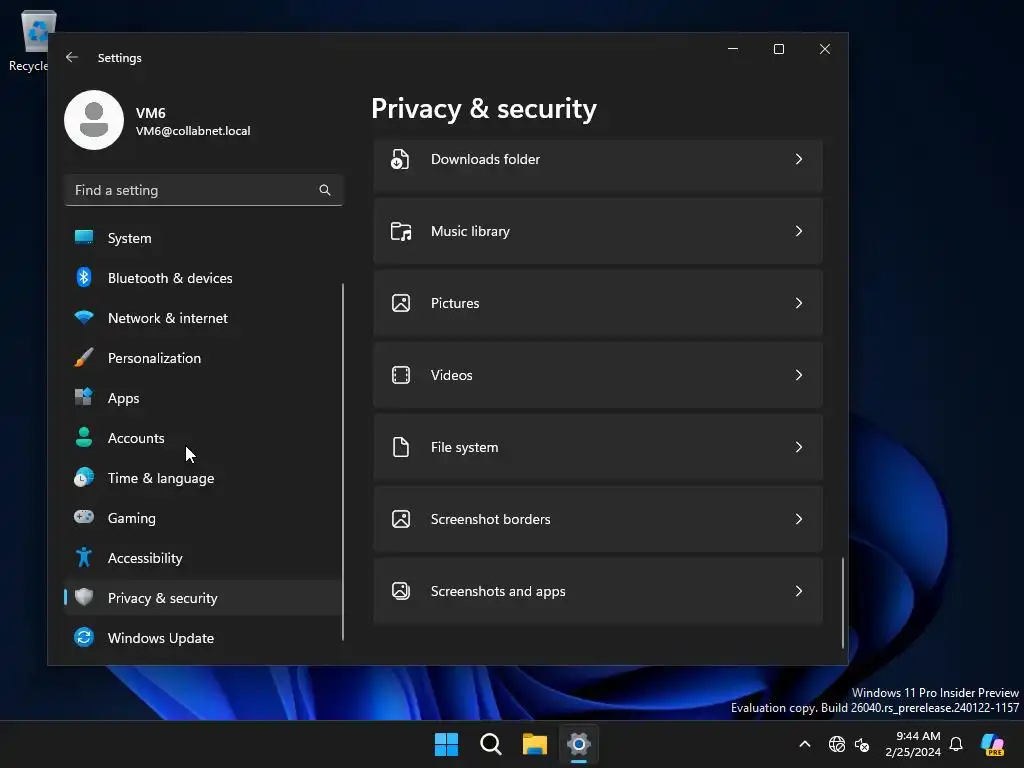This screenshot has width=1024, height=768.
Task: Click the Videos film icon
Action: [x=401, y=375]
